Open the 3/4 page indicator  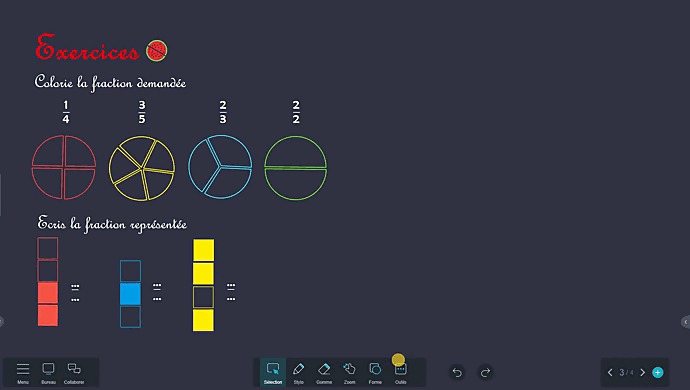pyautogui.click(x=626, y=372)
